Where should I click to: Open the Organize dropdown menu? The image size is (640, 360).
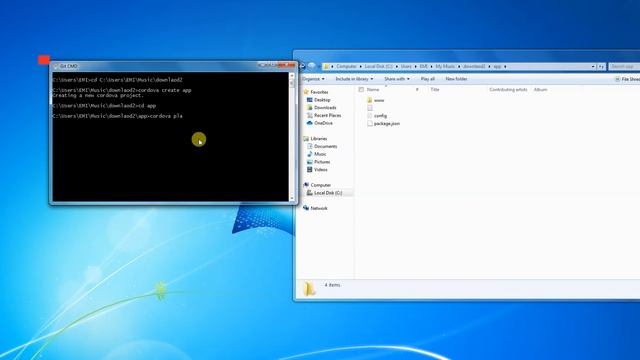pyautogui.click(x=313, y=79)
